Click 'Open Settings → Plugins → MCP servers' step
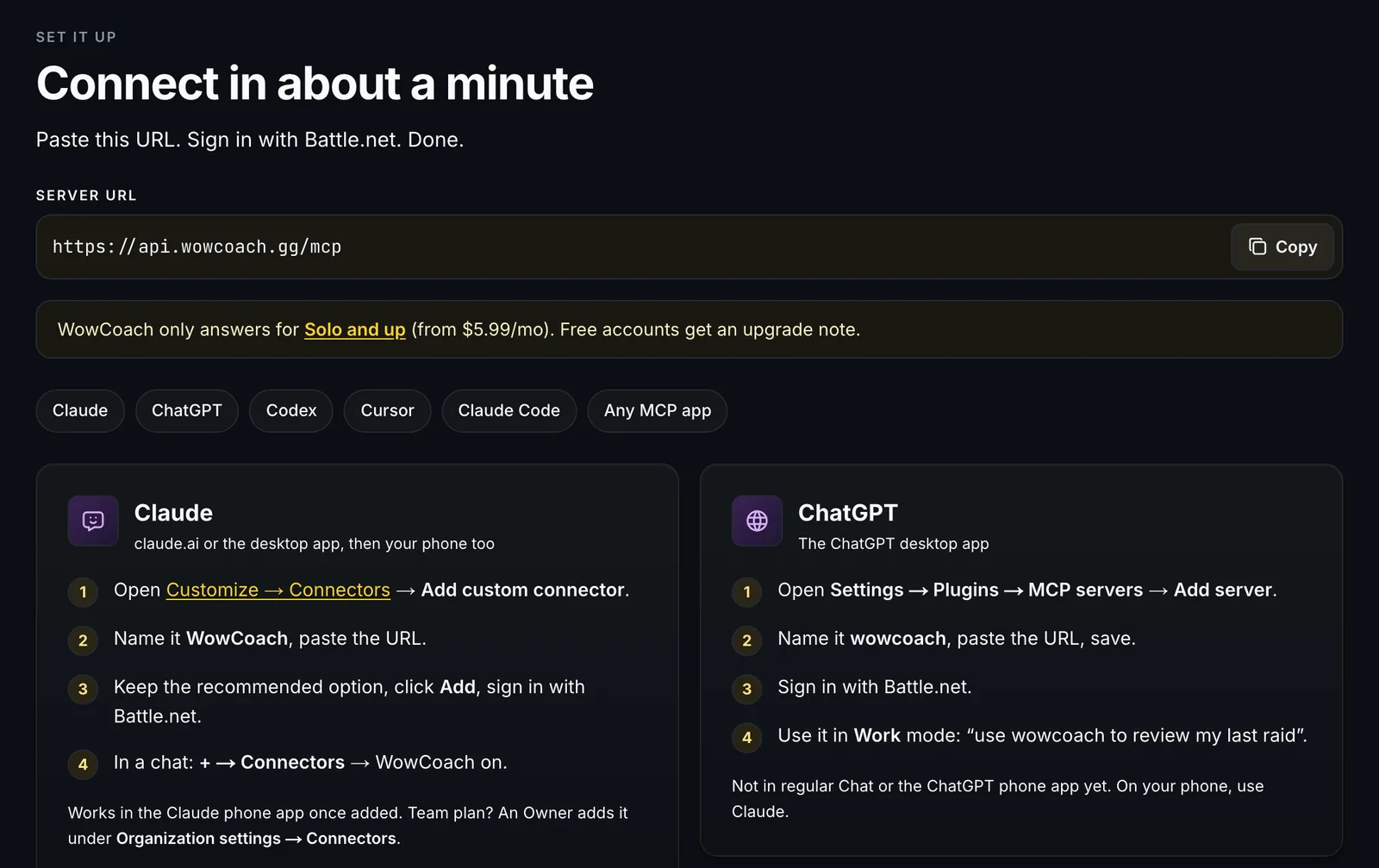This screenshot has width=1379, height=868. [x=1027, y=590]
